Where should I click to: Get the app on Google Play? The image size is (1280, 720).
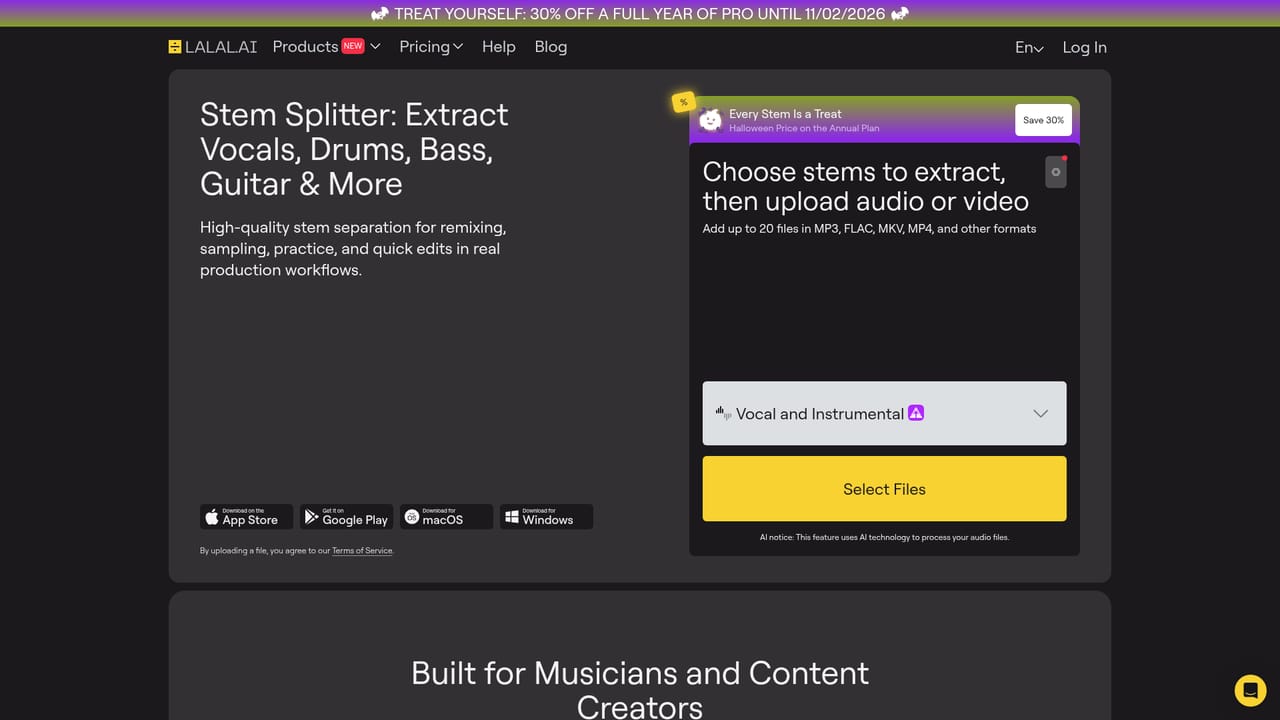pyautogui.click(x=346, y=517)
